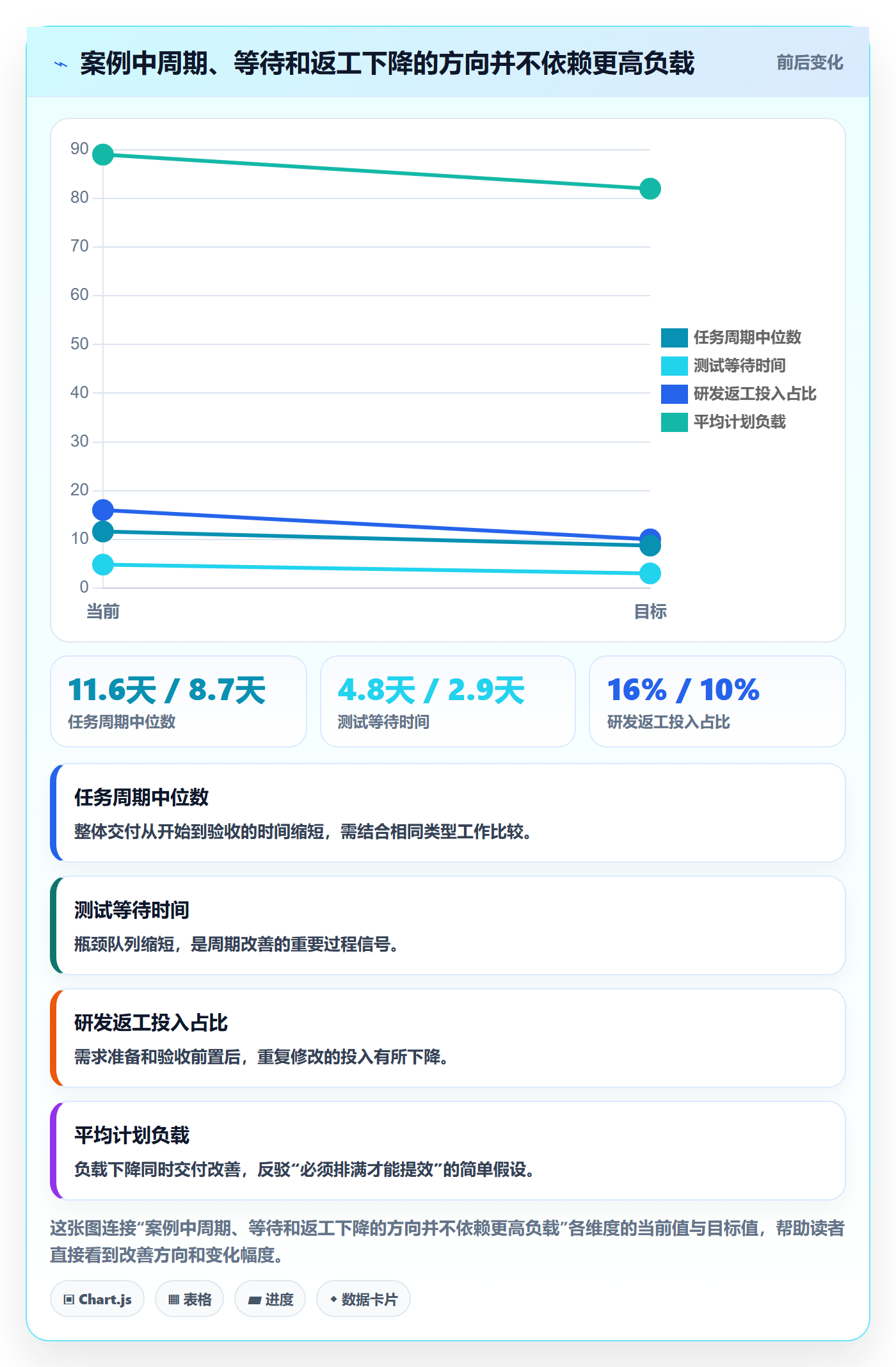
Task: Click the 目标 x-axis label
Action: [x=650, y=612]
